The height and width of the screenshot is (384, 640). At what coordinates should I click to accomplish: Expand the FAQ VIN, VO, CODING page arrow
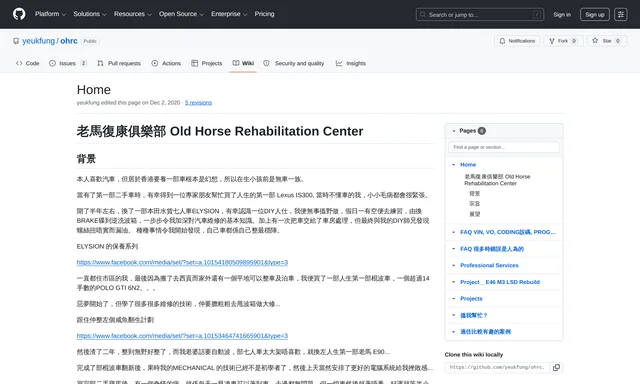pos(453,232)
